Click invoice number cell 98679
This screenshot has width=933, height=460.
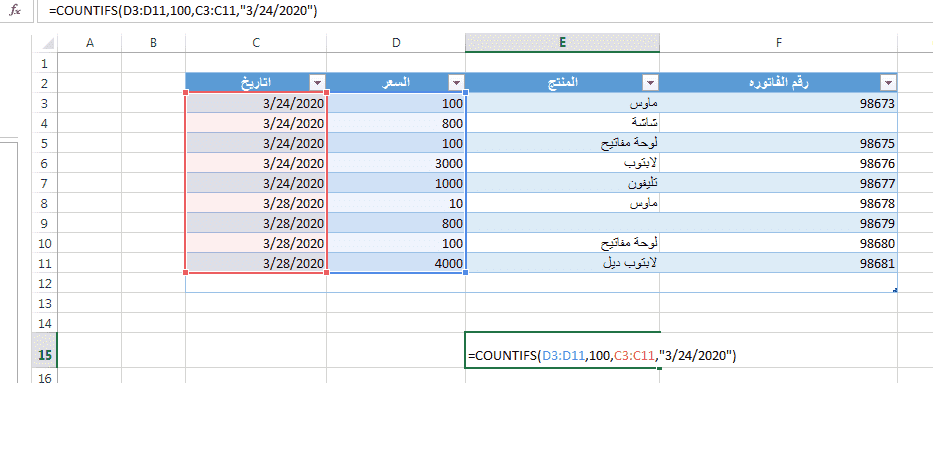(778, 223)
